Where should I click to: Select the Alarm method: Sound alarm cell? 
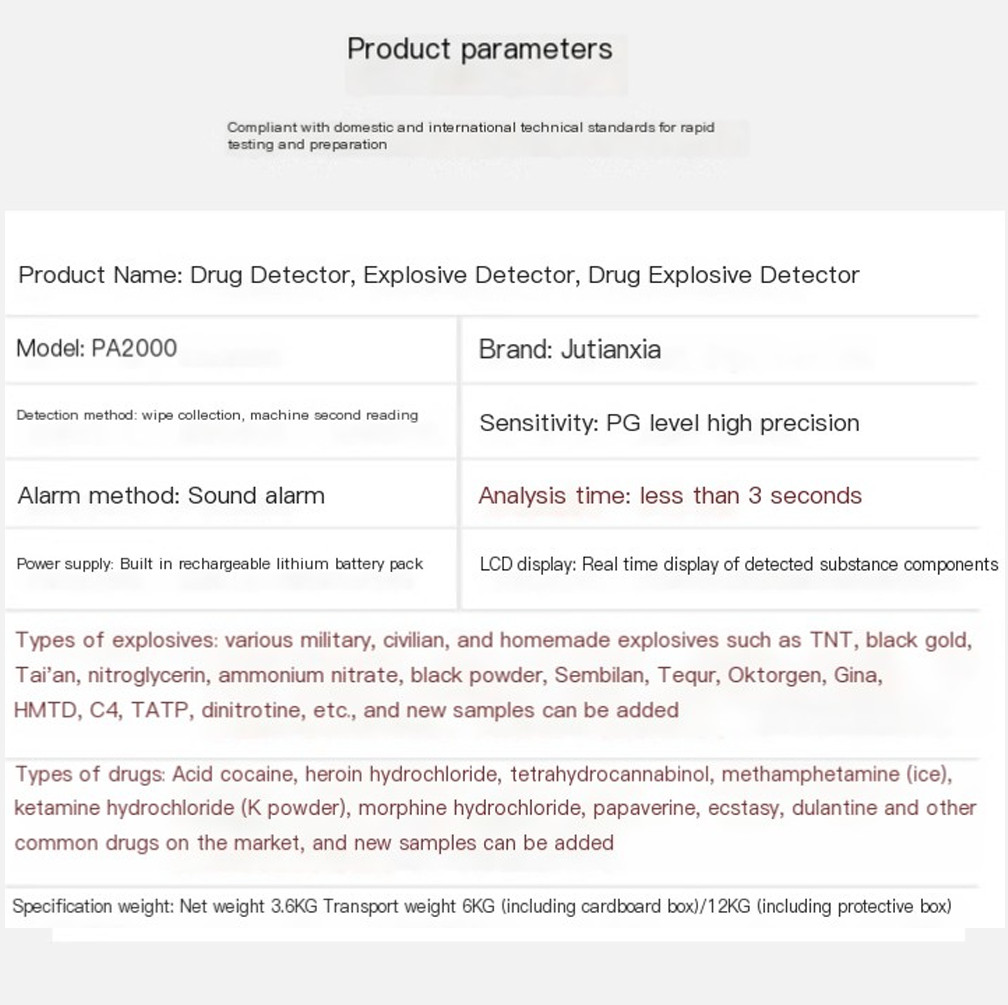click(x=171, y=496)
